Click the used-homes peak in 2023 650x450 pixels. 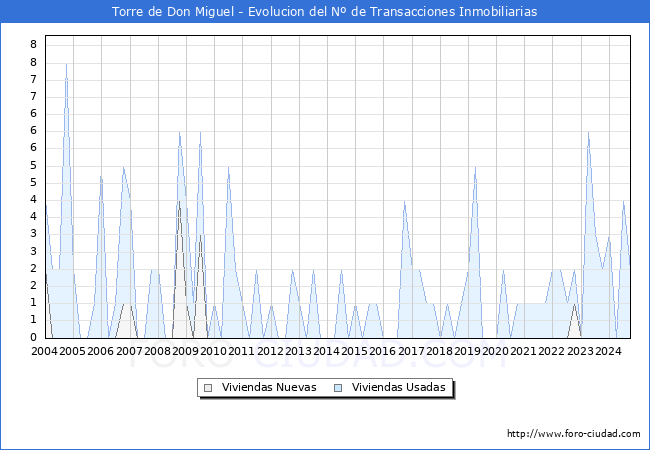(588, 132)
